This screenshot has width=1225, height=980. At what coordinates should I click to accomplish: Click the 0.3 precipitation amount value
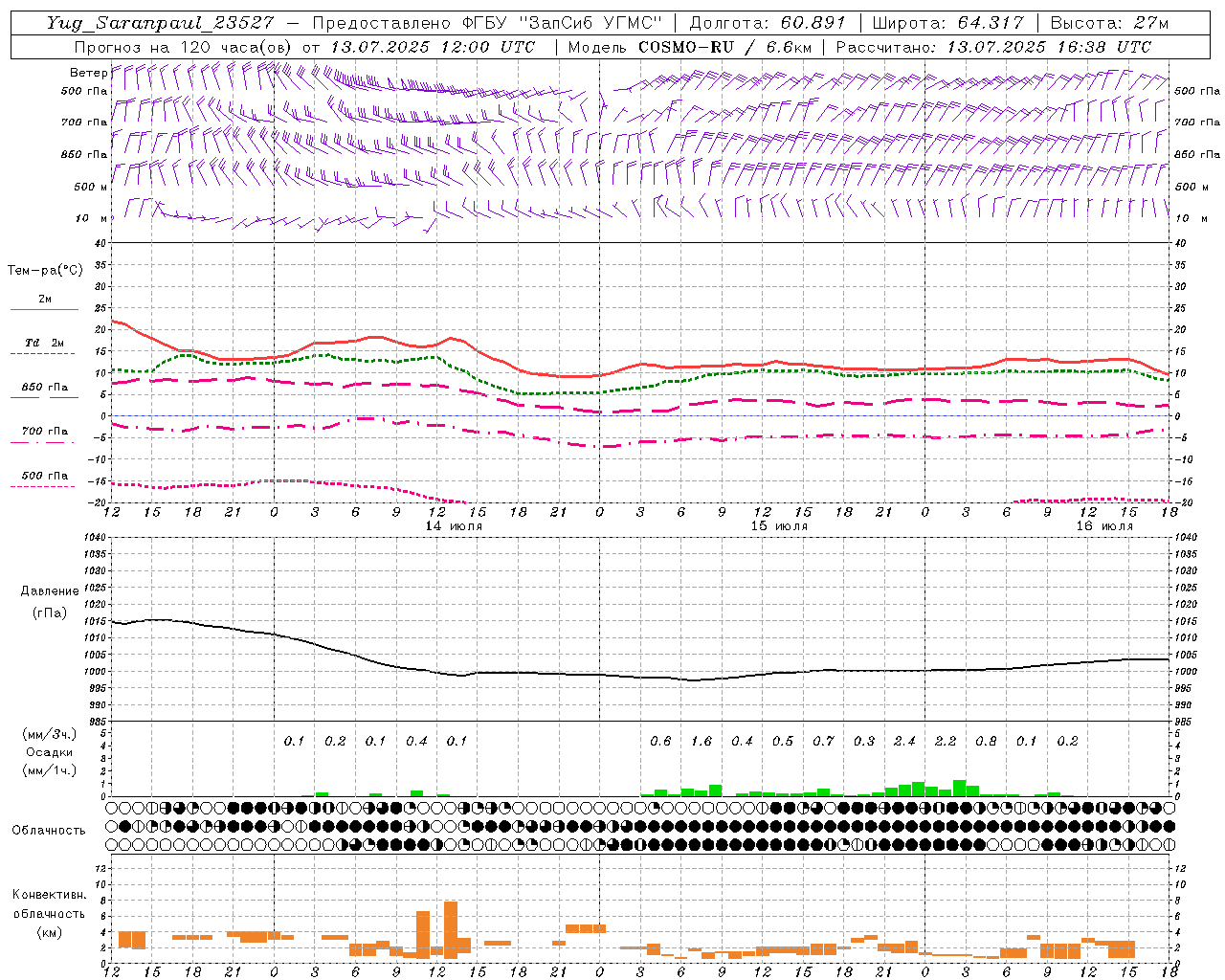click(x=864, y=742)
